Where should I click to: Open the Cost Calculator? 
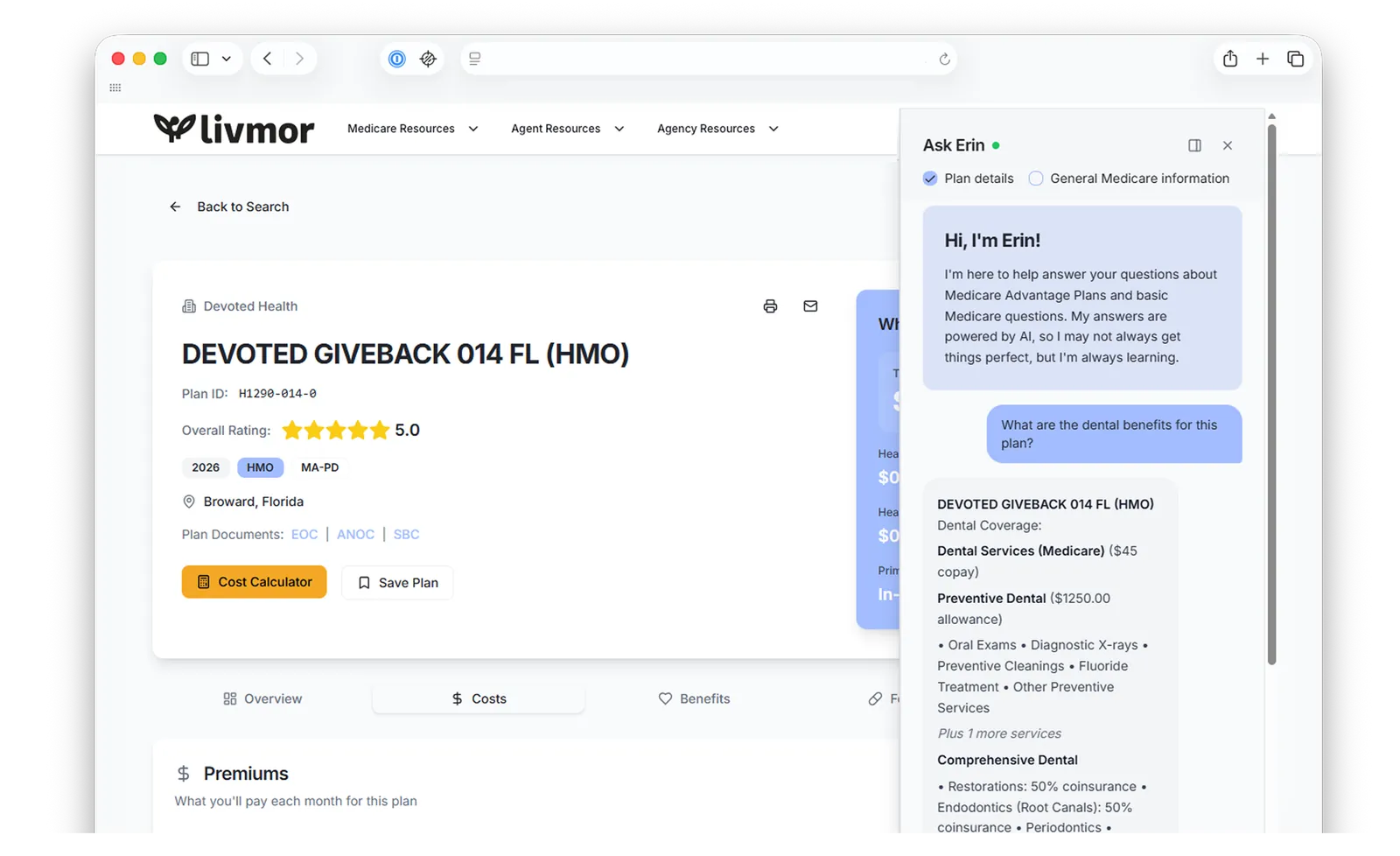coord(254,582)
